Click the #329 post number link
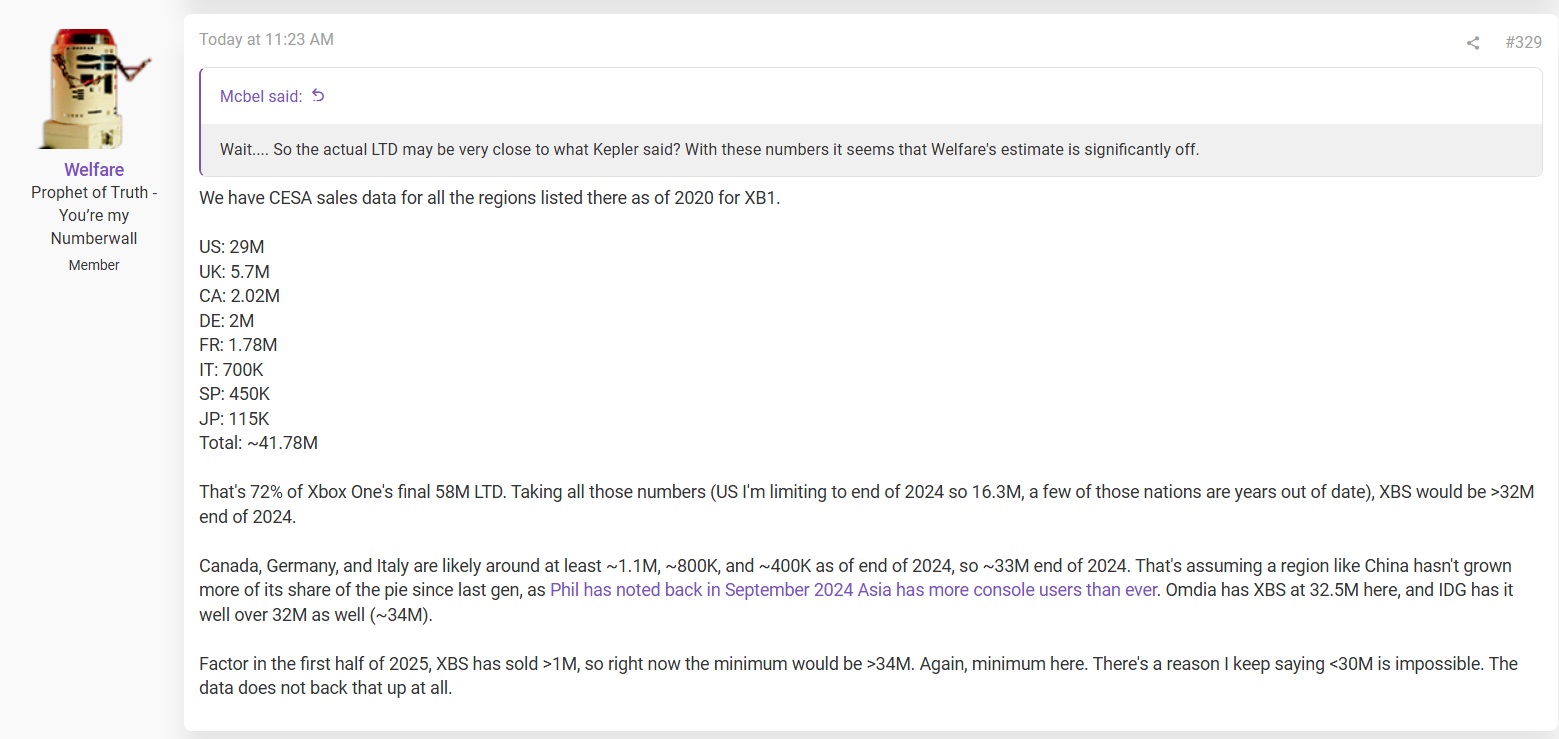The height and width of the screenshot is (739, 1559). coord(1522,43)
